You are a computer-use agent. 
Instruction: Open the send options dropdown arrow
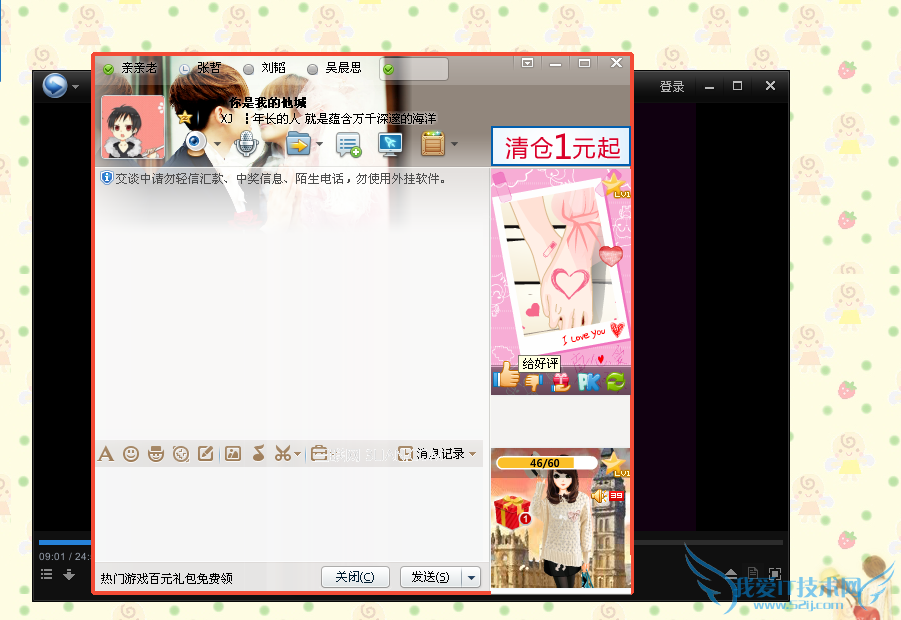[x=471, y=577]
